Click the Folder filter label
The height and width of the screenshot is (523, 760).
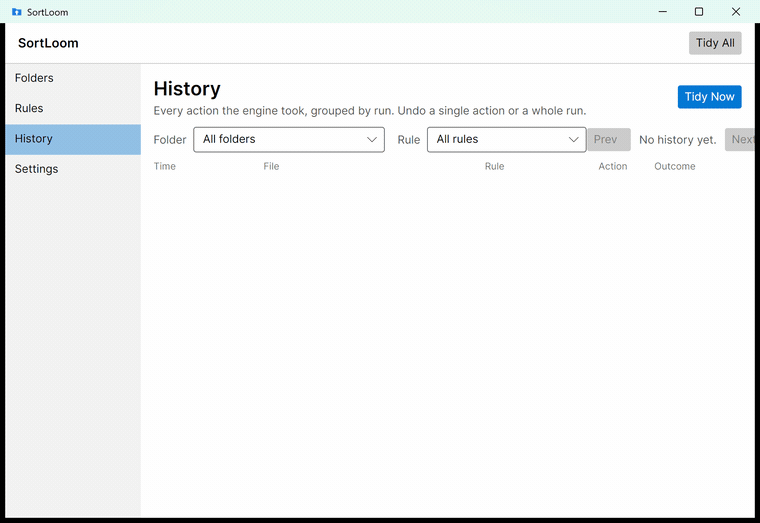coord(170,140)
